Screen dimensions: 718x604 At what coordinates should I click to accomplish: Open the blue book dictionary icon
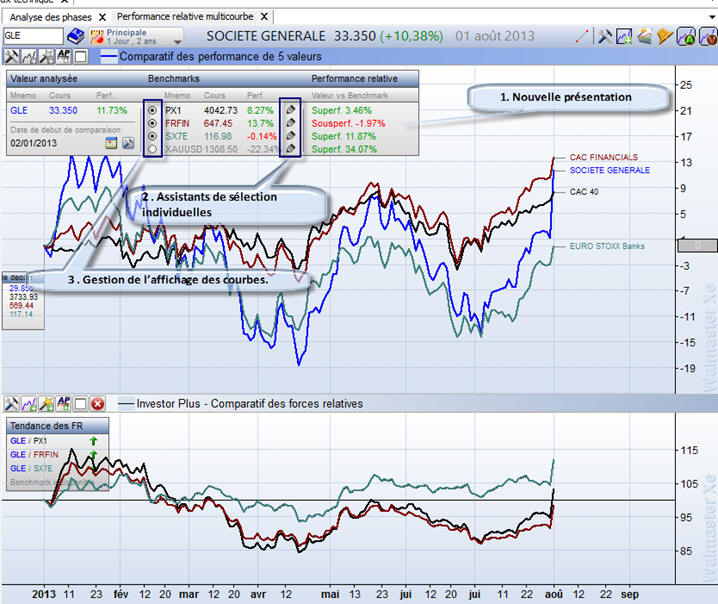(x=76, y=36)
